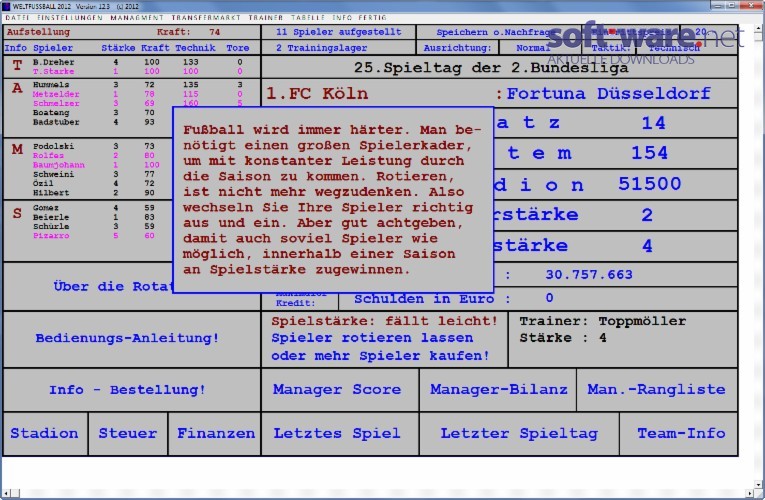765x500 pixels.
Task: Select striker Gomez
Action: click(45, 208)
